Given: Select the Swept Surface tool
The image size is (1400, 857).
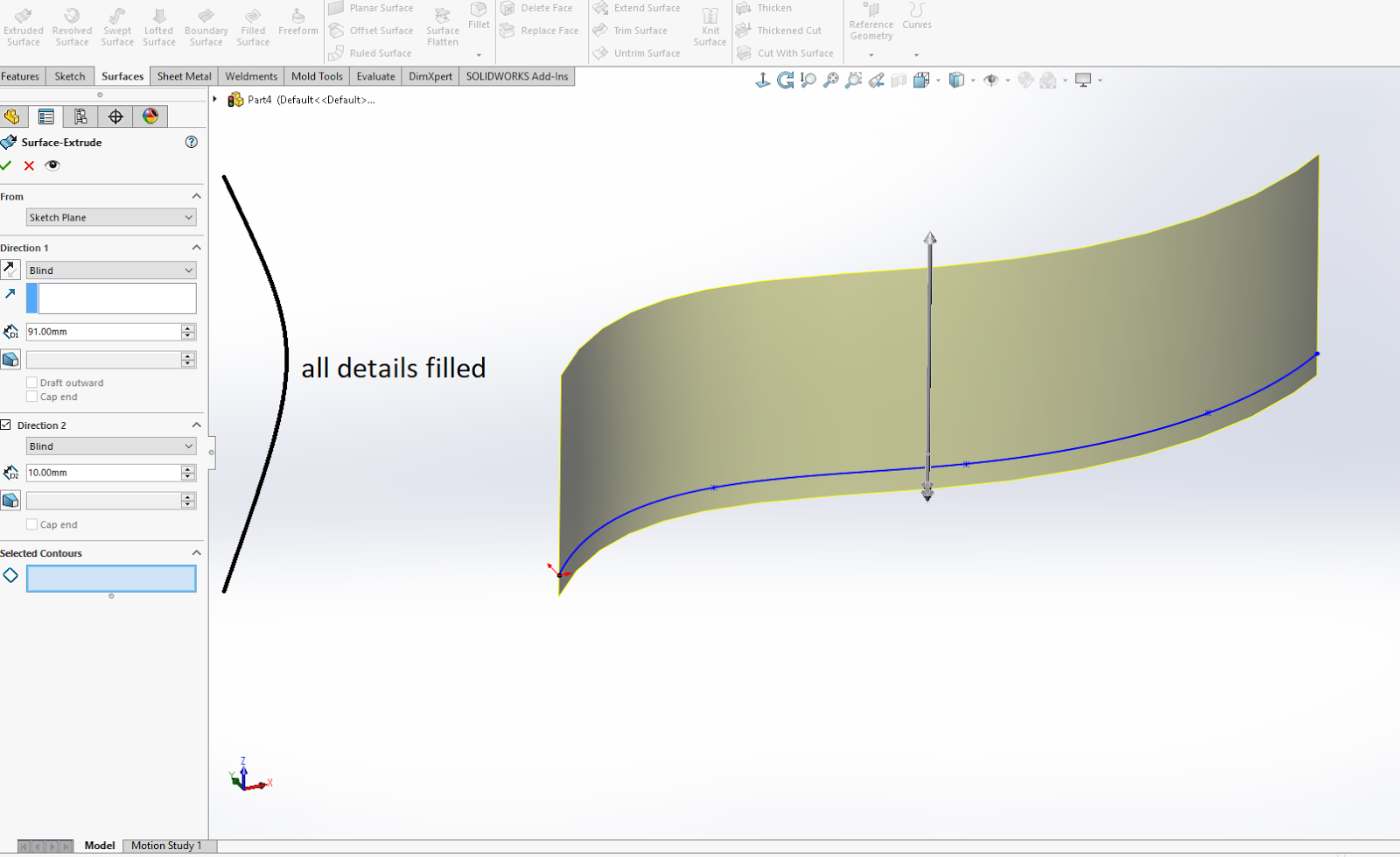Looking at the screenshot, I should pos(116,26).
